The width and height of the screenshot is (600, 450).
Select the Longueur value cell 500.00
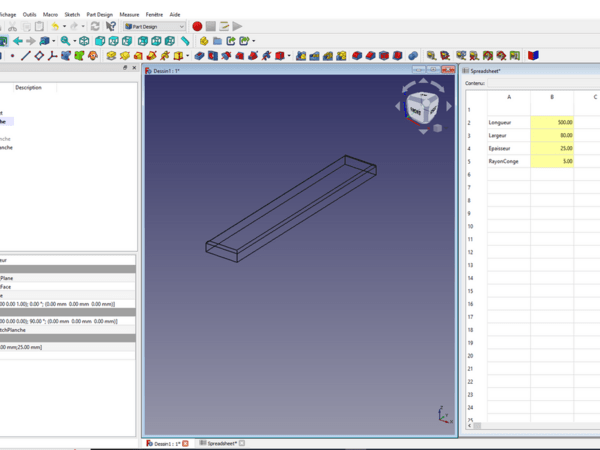(x=552, y=122)
